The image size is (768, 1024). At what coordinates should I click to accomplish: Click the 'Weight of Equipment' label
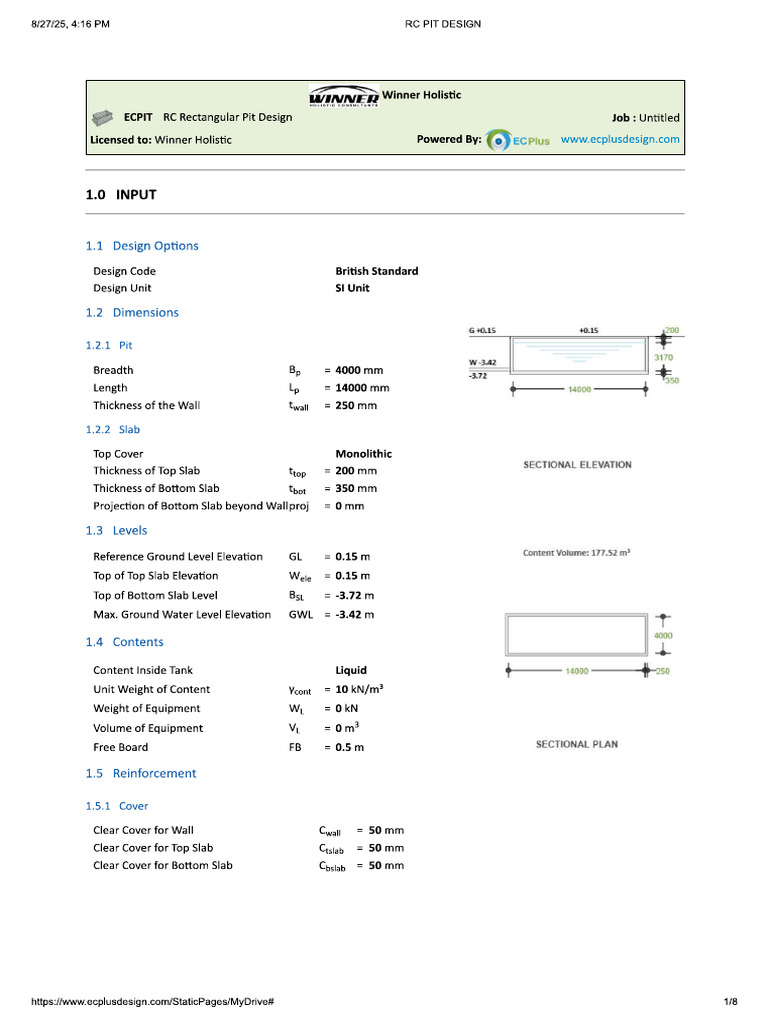pos(147,709)
